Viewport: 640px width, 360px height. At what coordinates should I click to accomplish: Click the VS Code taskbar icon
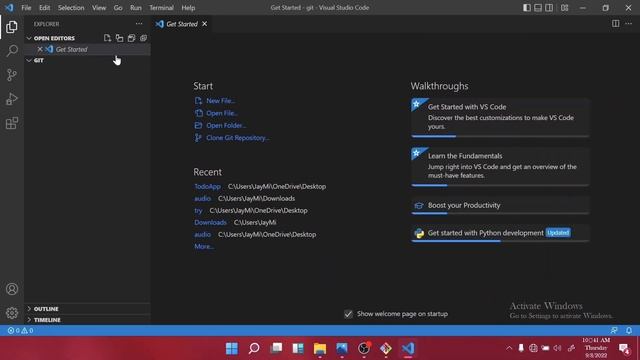[x=408, y=348]
